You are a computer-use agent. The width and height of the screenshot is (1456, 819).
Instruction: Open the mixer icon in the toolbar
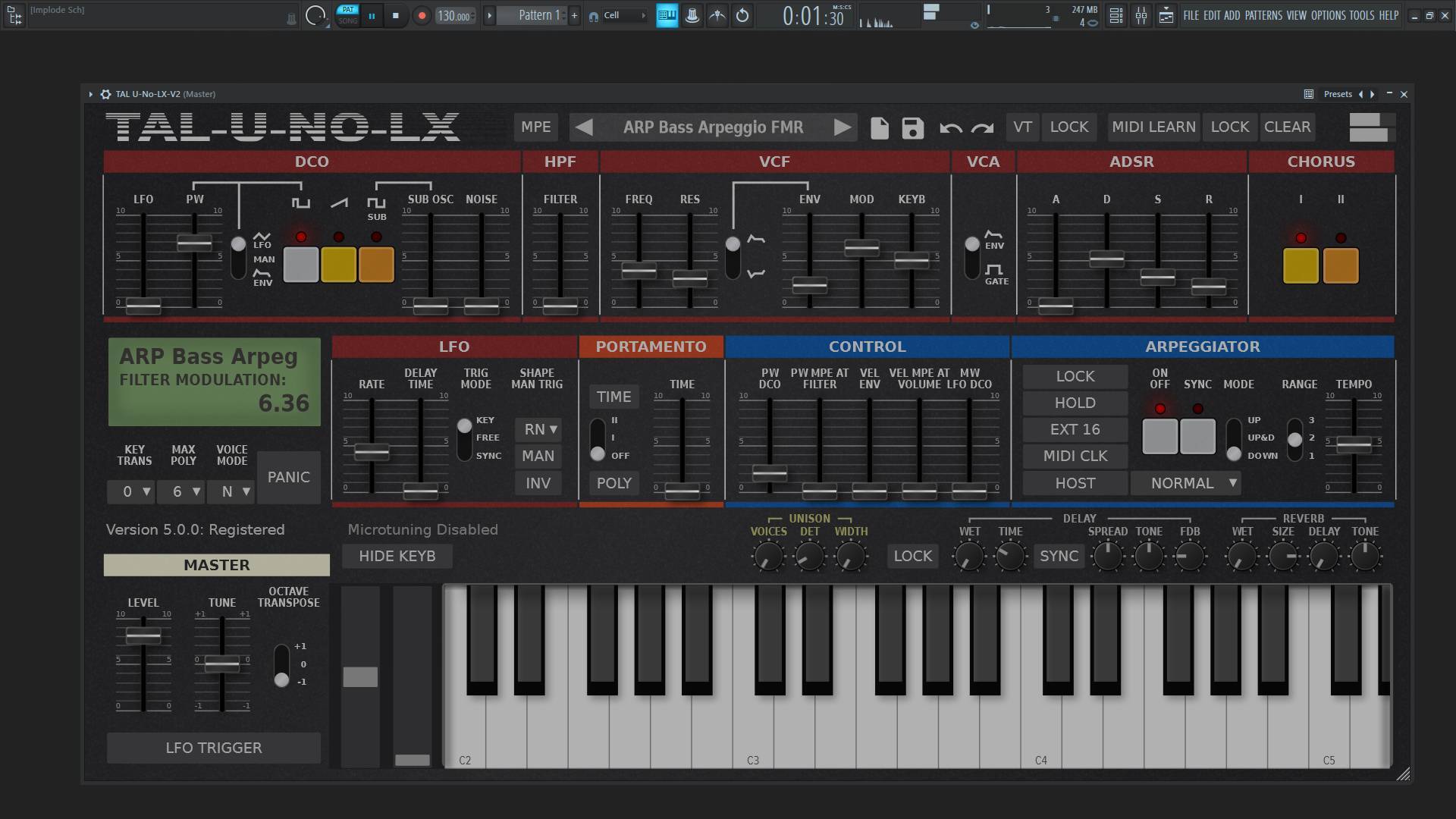pyautogui.click(x=1141, y=15)
